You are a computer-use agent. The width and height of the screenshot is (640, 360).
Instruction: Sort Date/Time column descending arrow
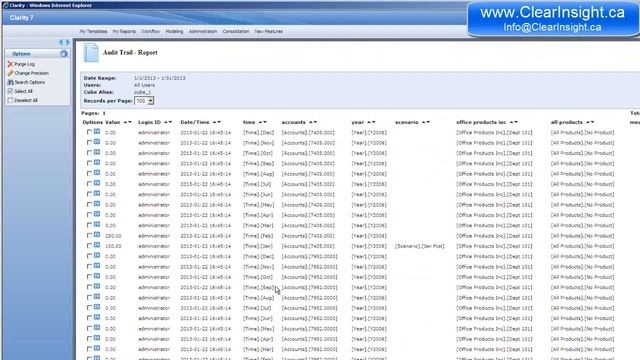pos(219,122)
